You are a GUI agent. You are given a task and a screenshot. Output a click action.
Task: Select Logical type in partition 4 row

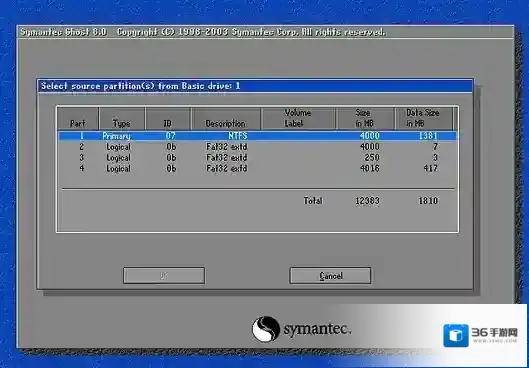tap(118, 169)
